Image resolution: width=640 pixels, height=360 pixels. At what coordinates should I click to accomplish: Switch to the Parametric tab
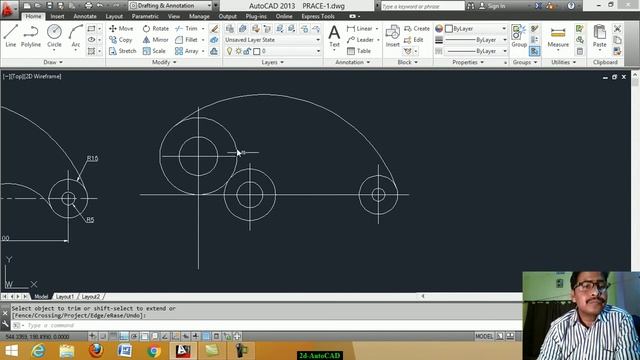point(145,16)
